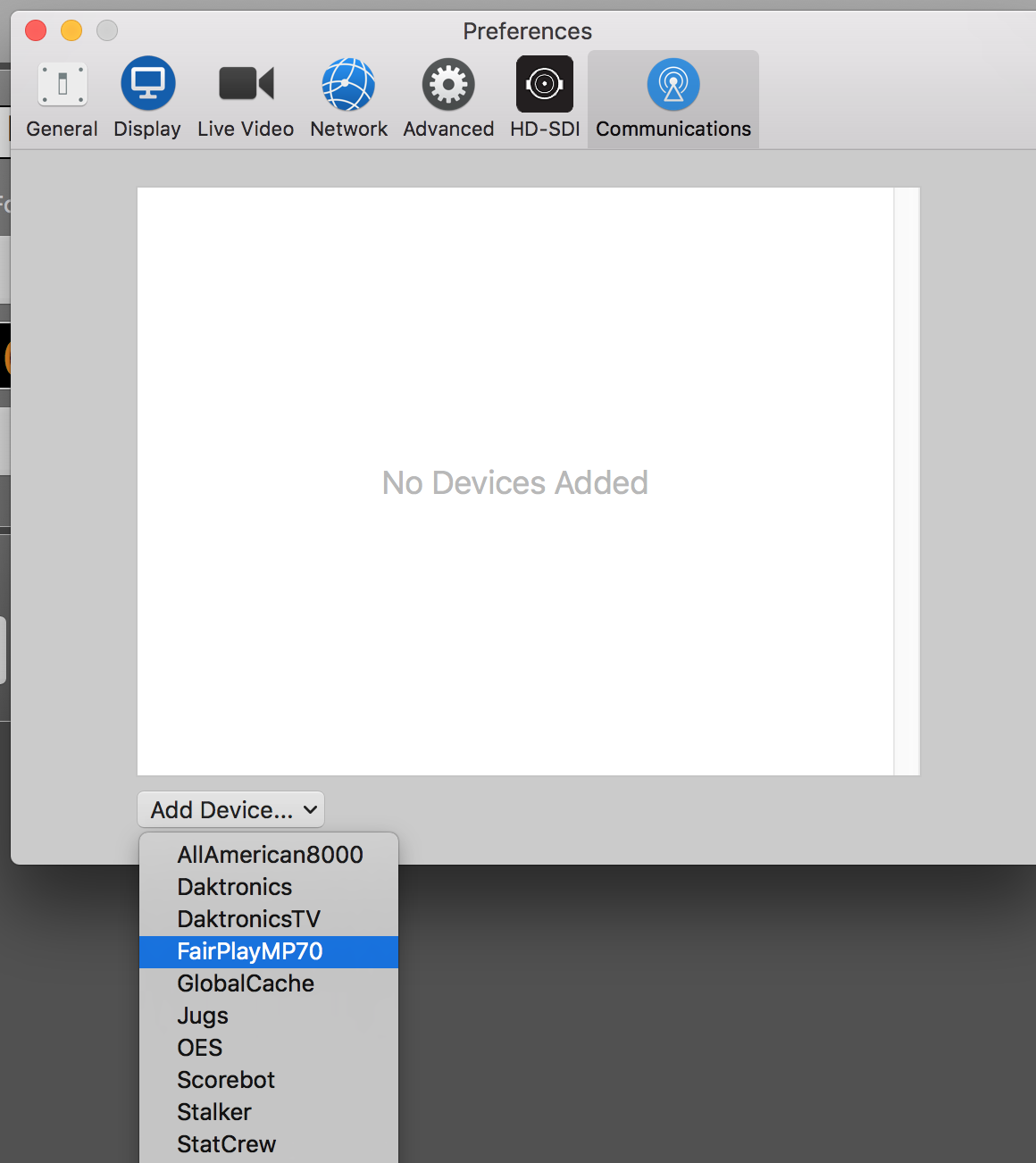
Task: Choose Daktronics from device list
Action: coord(269,887)
